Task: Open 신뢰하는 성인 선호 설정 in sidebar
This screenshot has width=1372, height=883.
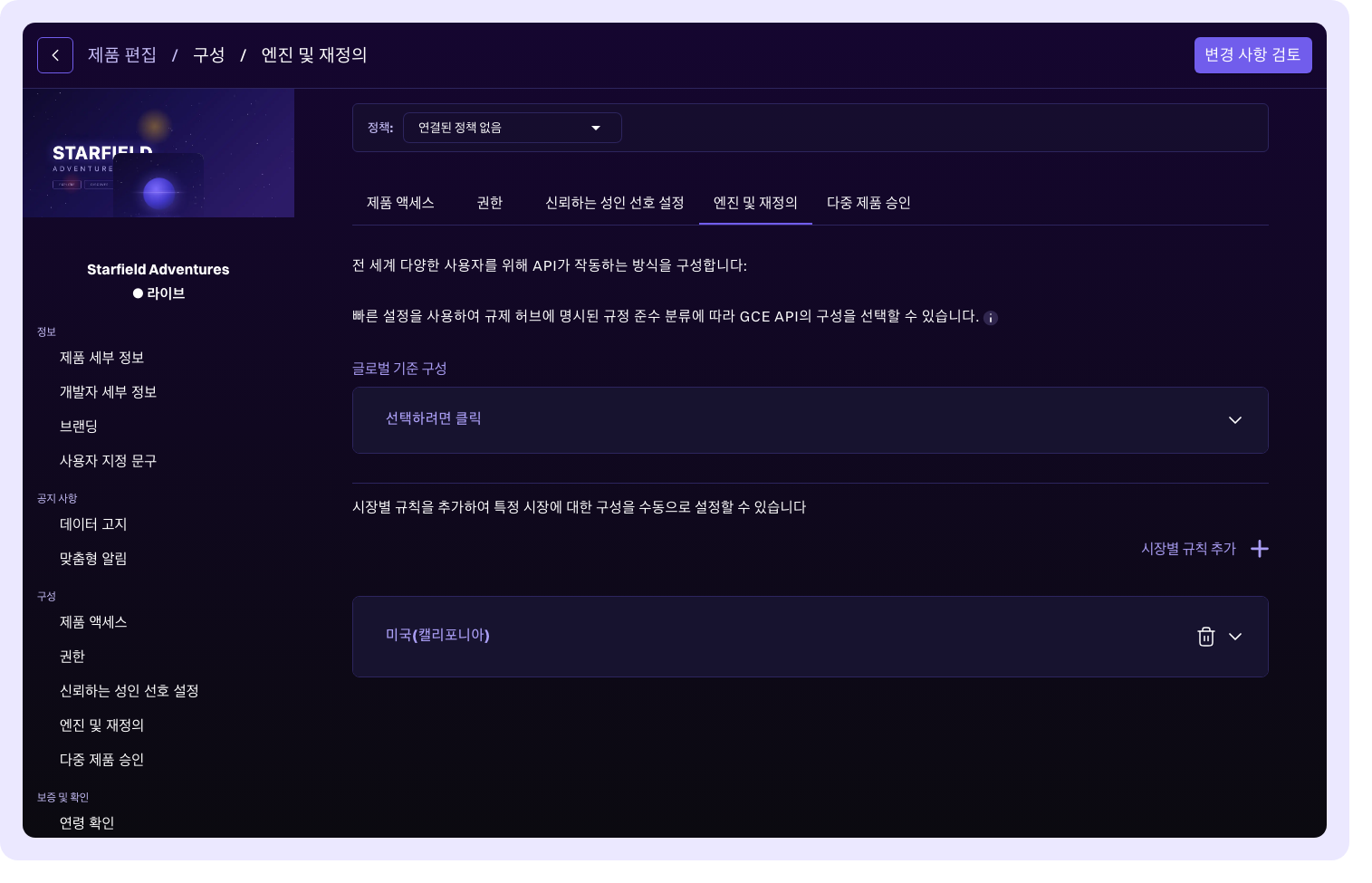Action: tap(130, 691)
